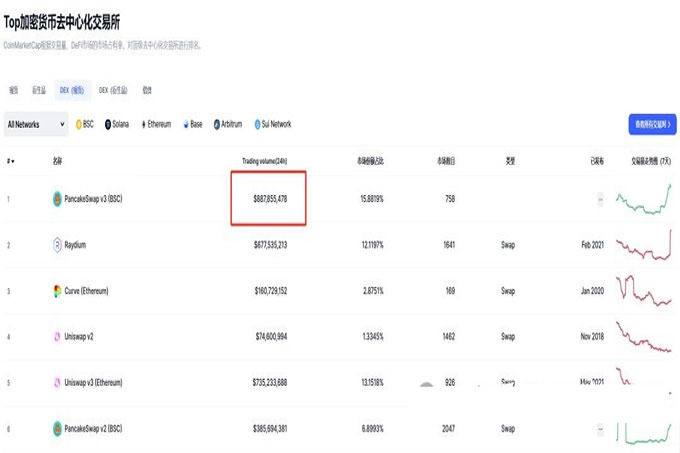Switch to the DEX (衍生品) tab

pyautogui.click(x=114, y=90)
